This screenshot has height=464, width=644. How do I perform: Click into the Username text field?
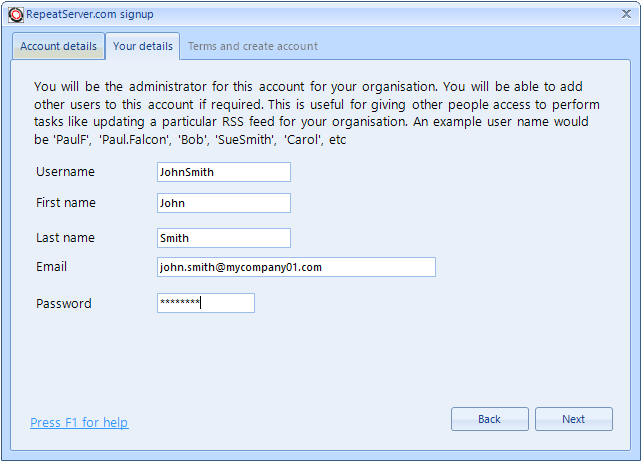pyautogui.click(x=223, y=172)
